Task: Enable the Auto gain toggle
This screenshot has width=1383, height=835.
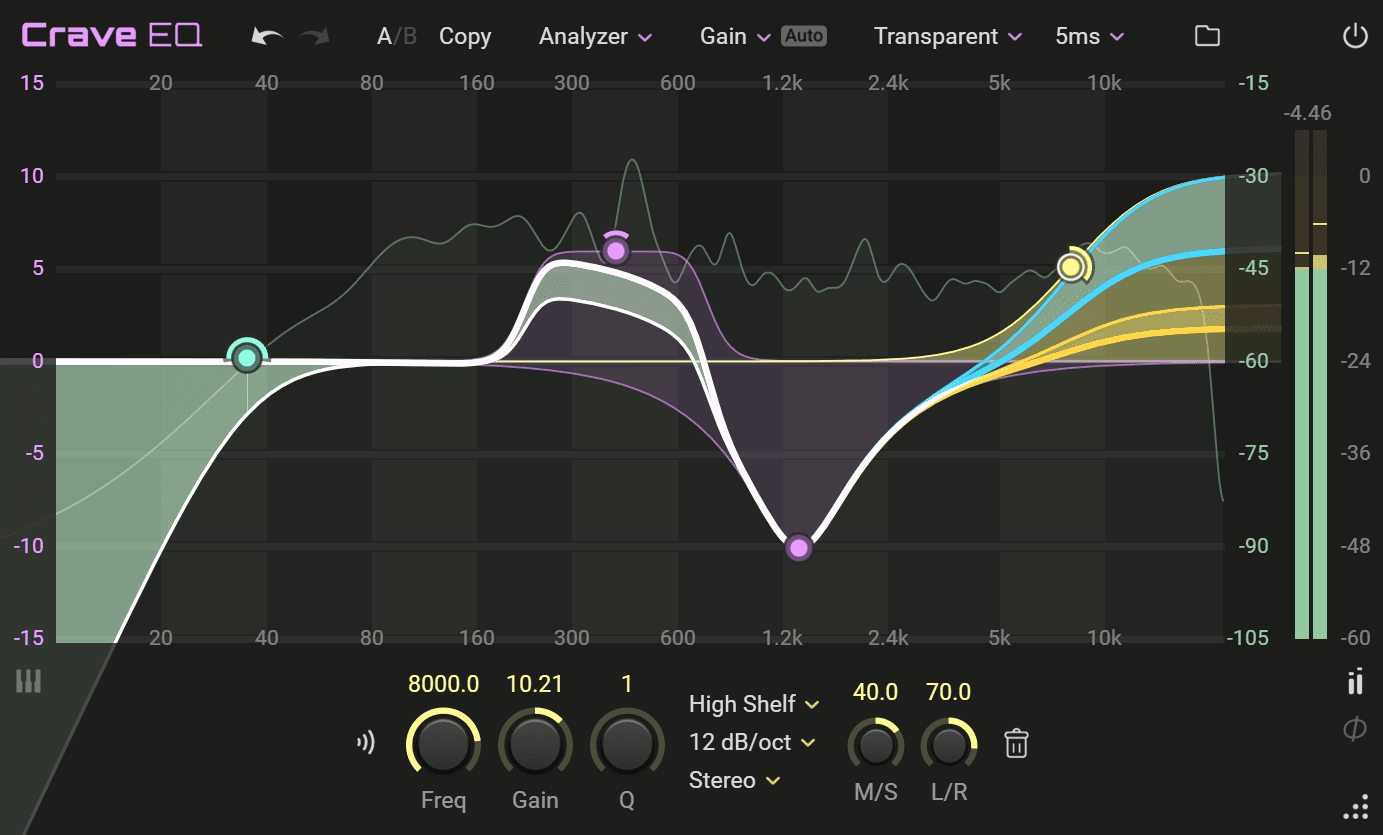Action: pos(803,35)
